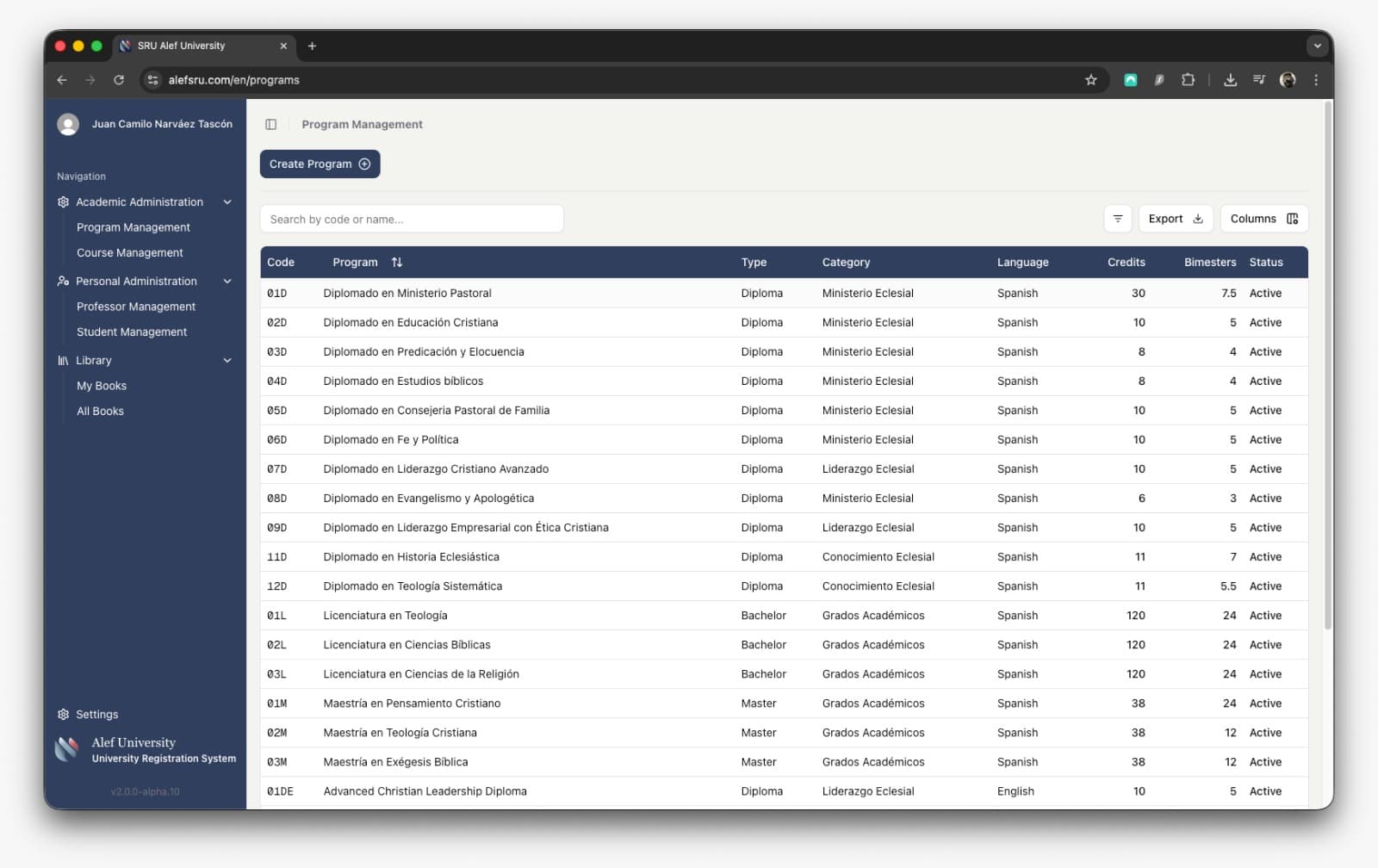Screen dimensions: 1378x868
Task: Open the Columns visibility dropdown
Action: tap(1263, 219)
